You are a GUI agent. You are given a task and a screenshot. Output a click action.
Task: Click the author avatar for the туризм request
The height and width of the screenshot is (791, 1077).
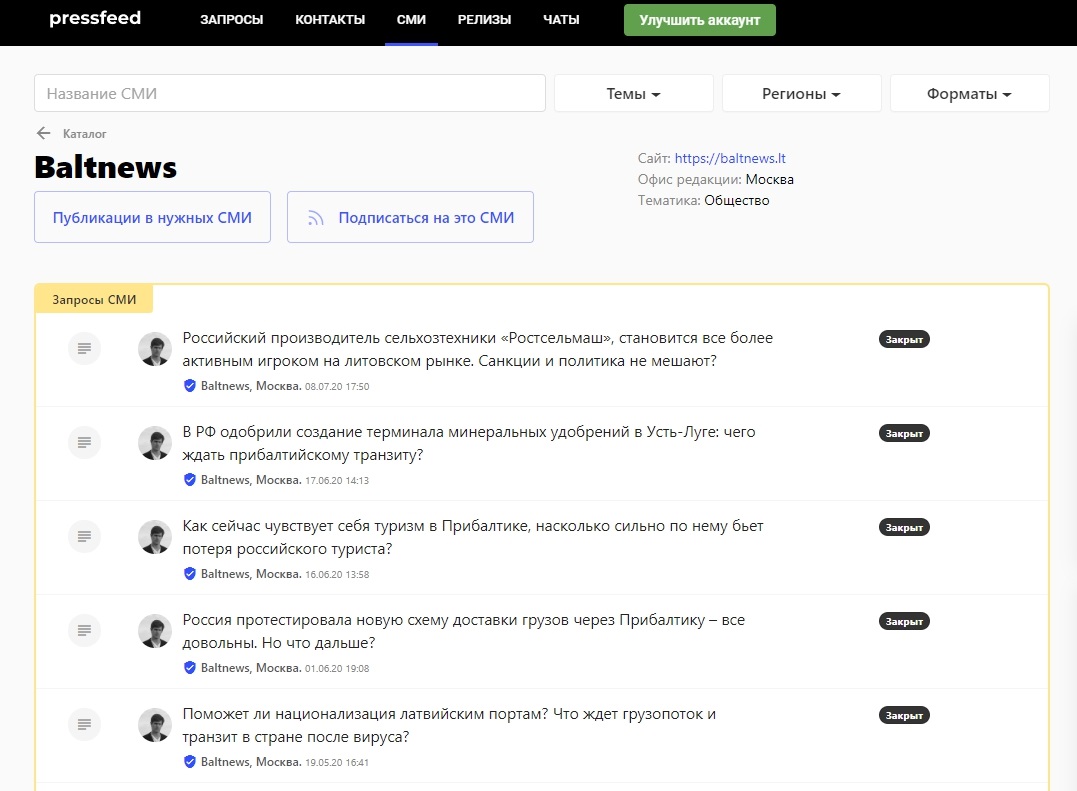[155, 537]
